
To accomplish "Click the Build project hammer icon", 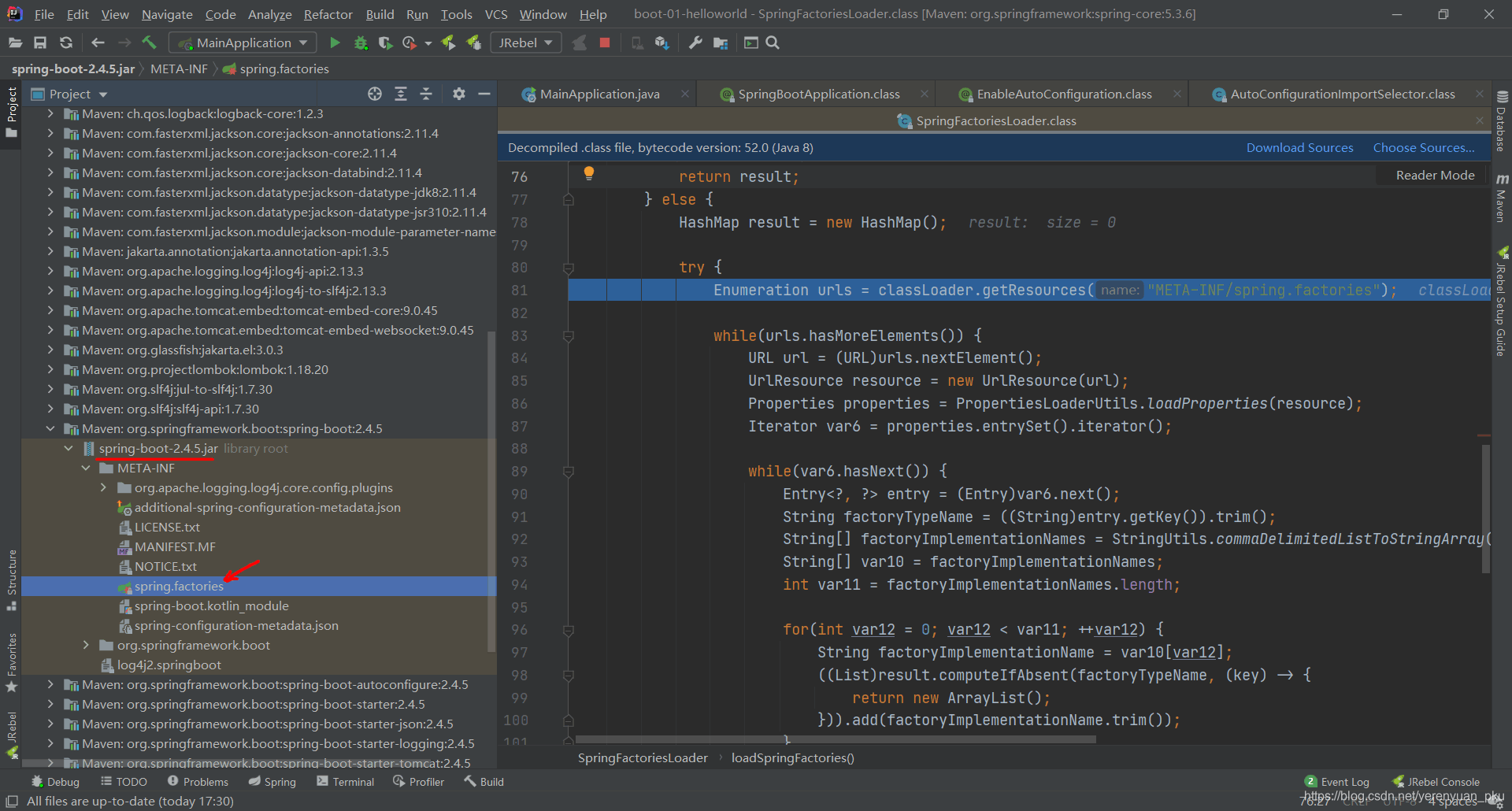I will [x=149, y=43].
